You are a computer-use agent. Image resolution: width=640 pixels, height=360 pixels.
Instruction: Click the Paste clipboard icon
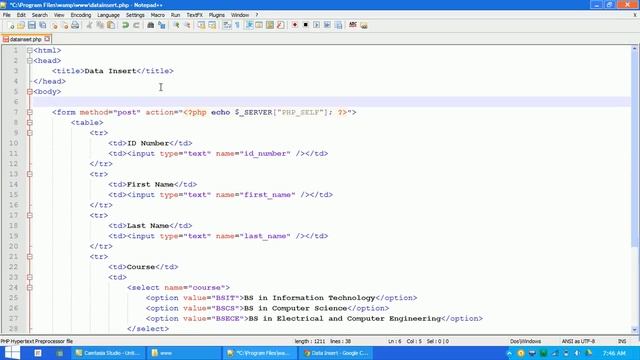[x=111, y=25]
